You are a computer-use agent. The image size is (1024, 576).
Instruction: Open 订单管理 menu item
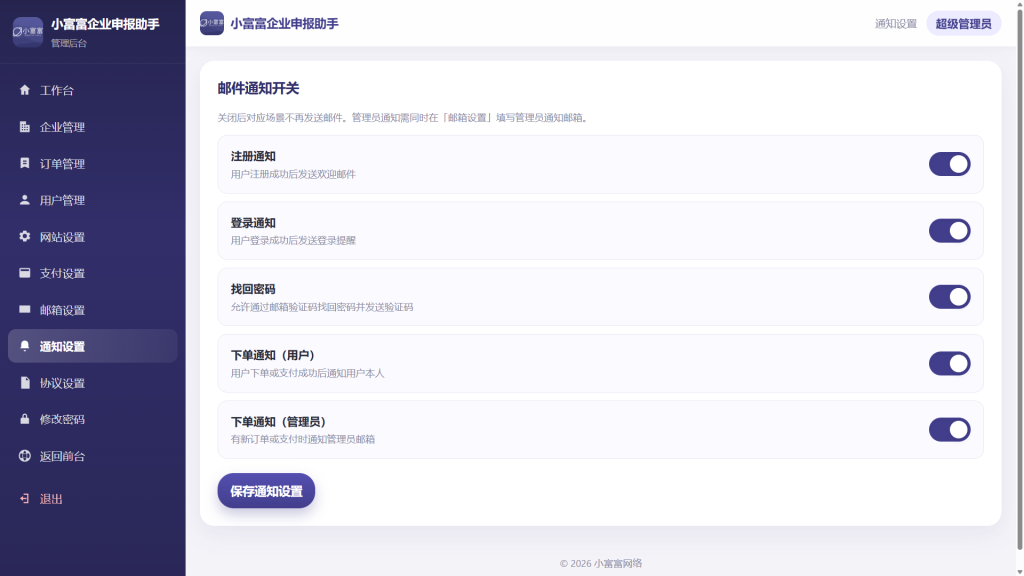click(x=93, y=163)
